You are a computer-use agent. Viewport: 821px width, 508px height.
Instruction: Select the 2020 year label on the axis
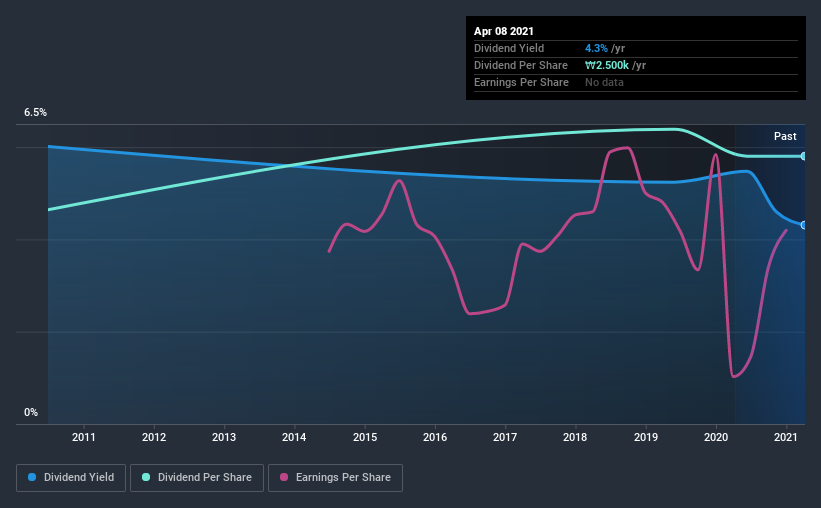click(716, 437)
